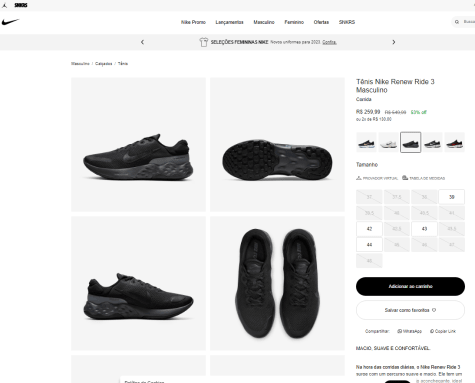The height and width of the screenshot is (383, 475).
Task: Show previous promo banner with left arrow
Action: click(x=142, y=42)
